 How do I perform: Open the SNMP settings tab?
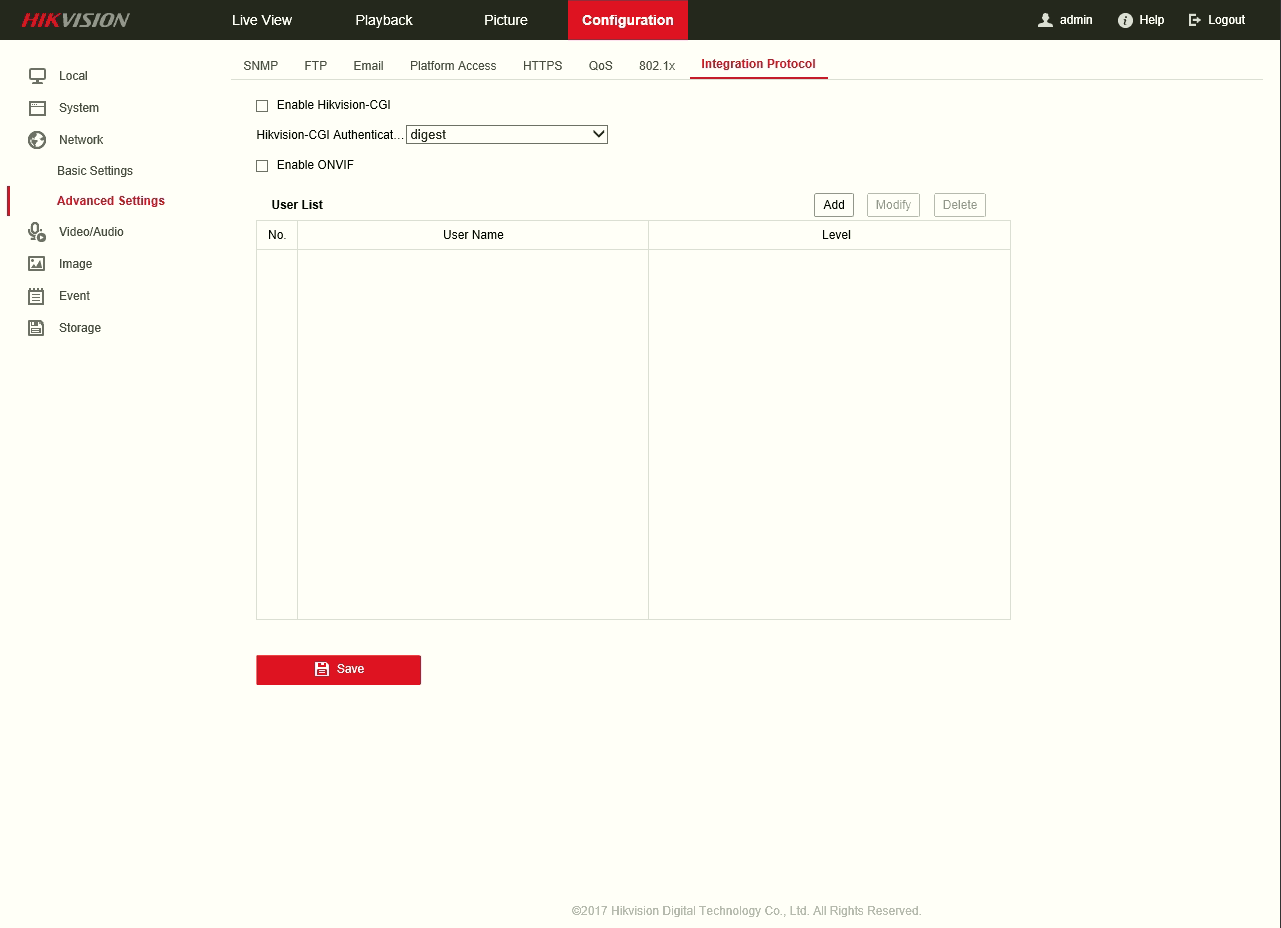(261, 66)
